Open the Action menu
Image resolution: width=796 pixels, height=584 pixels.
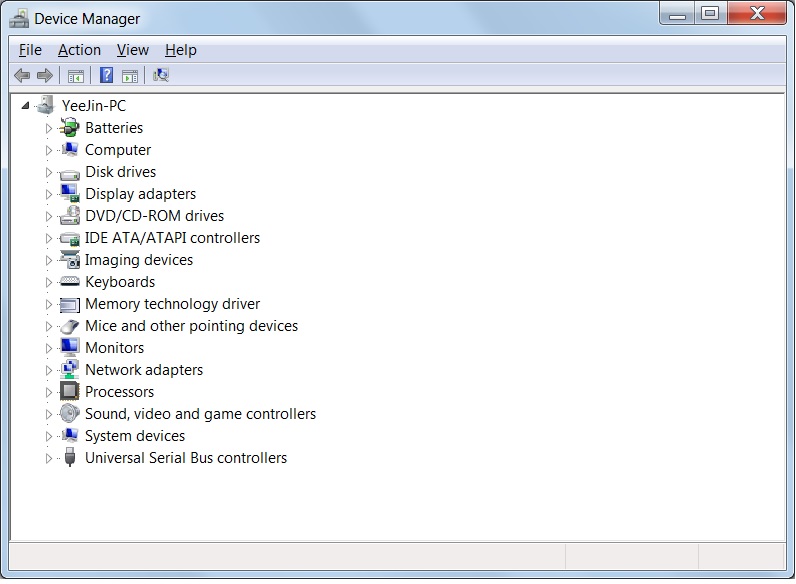click(x=79, y=50)
